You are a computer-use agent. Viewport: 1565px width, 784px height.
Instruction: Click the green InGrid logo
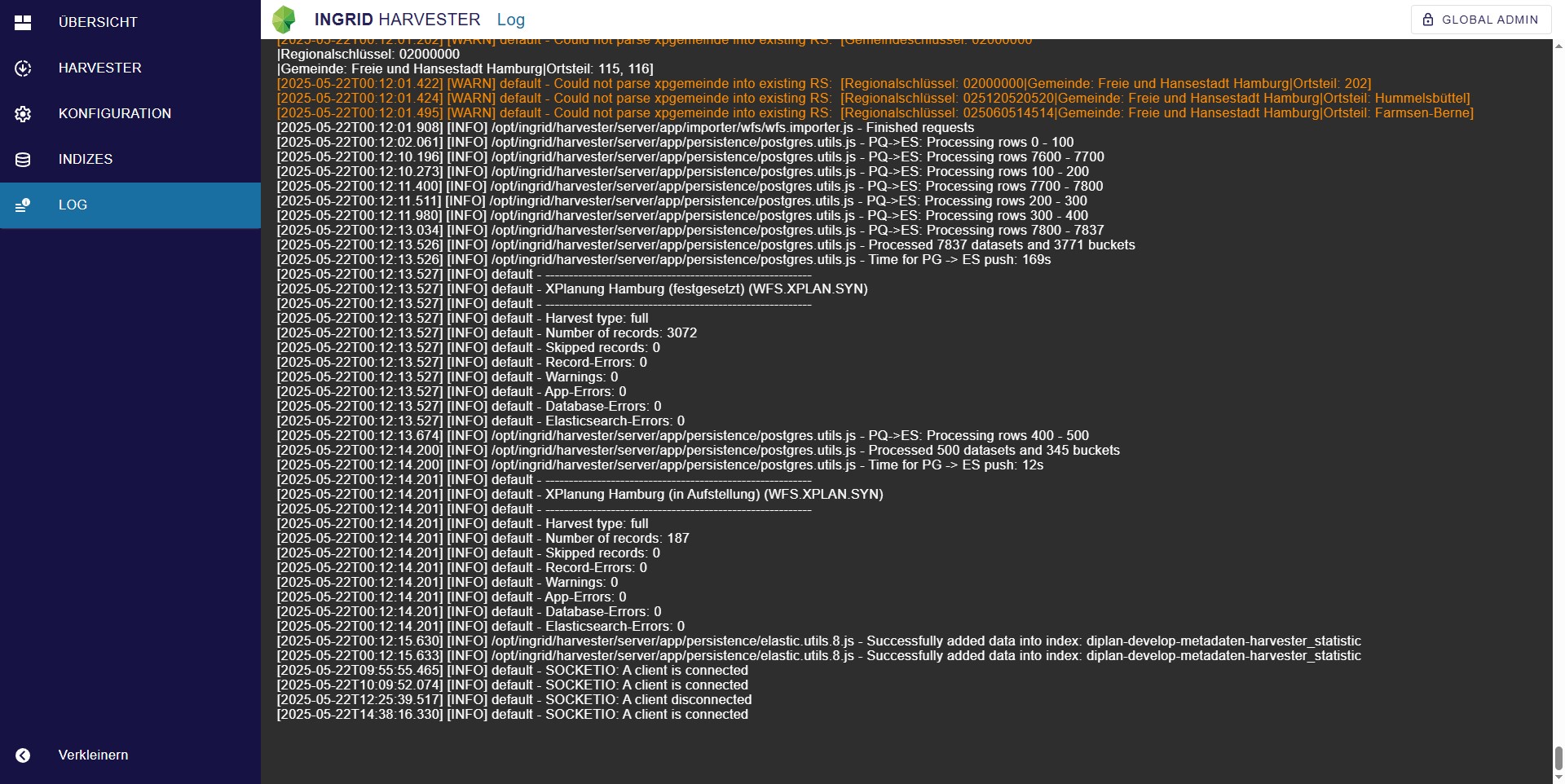tap(284, 20)
